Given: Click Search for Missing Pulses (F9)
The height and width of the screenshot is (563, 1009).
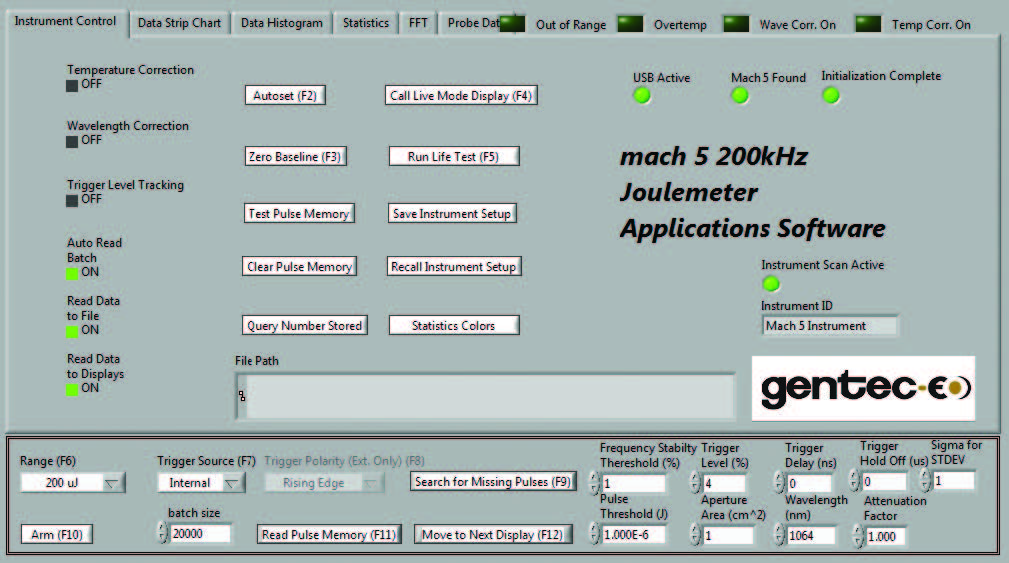Looking at the screenshot, I should point(492,482).
